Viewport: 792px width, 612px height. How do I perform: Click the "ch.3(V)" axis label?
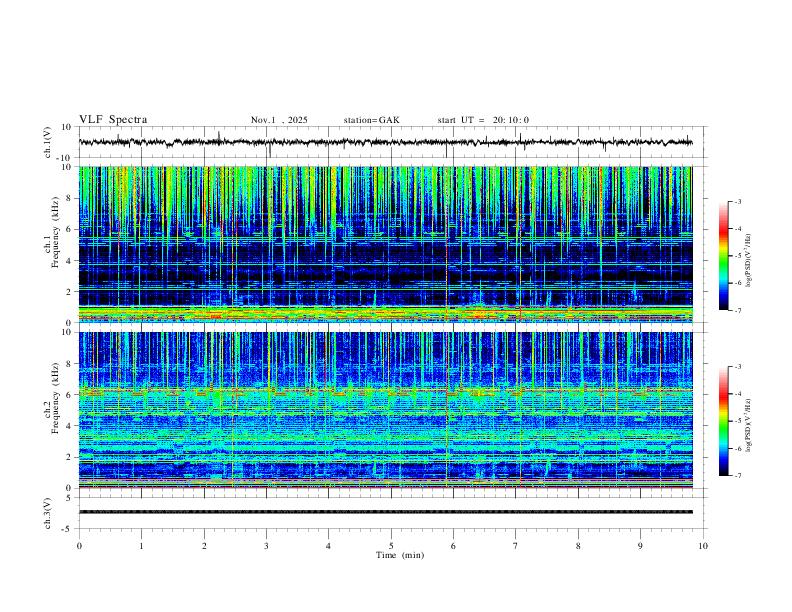click(x=48, y=513)
